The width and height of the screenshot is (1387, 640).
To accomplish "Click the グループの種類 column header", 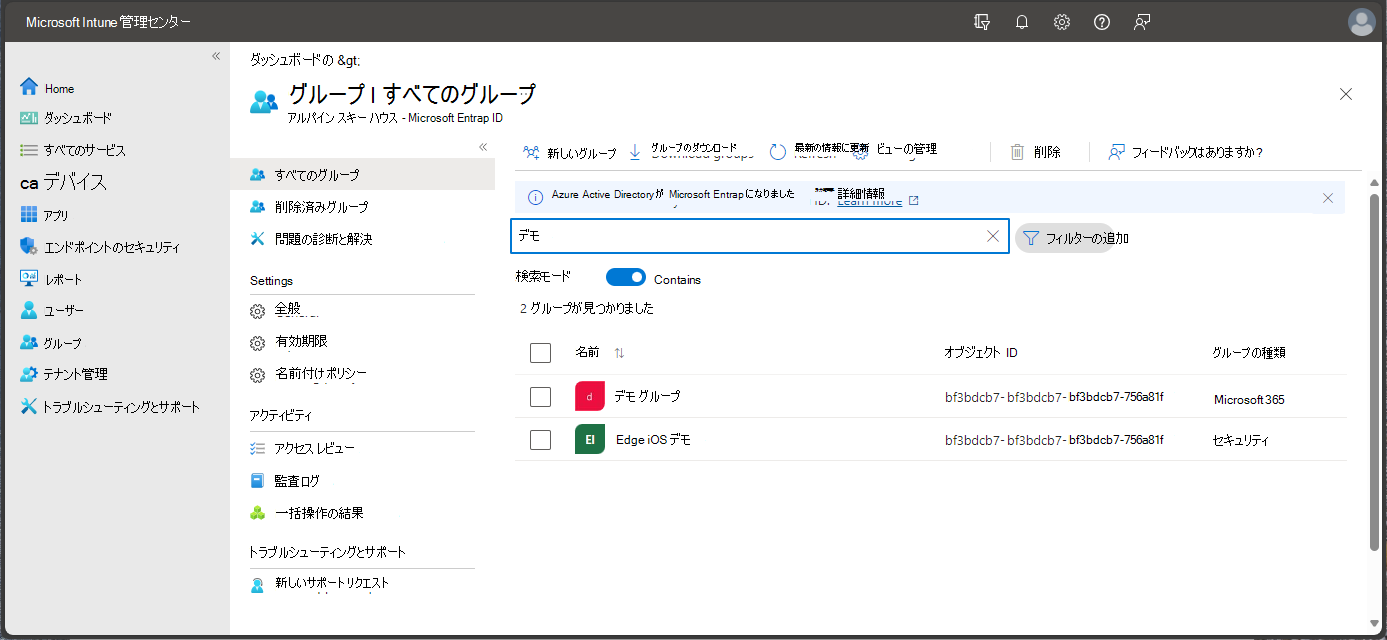I will (x=1249, y=352).
